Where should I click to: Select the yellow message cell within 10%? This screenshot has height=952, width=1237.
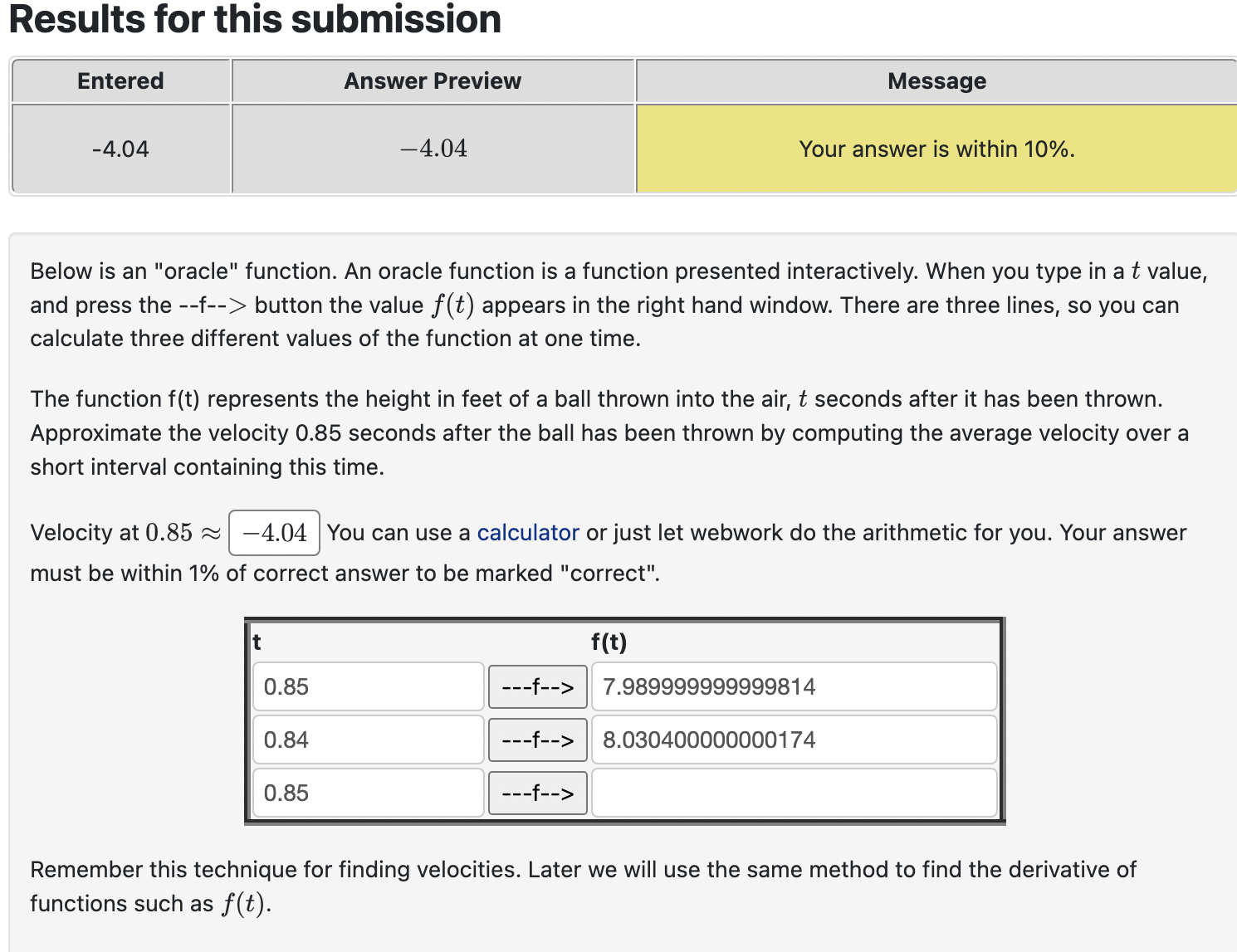pos(936,149)
